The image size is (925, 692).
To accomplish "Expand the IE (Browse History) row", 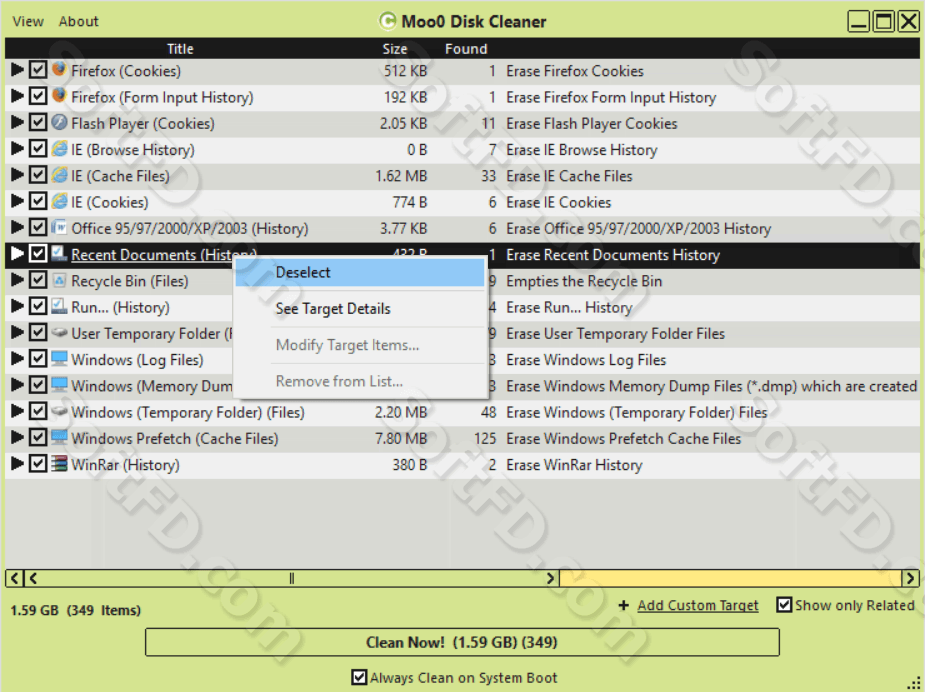I will (x=18, y=149).
